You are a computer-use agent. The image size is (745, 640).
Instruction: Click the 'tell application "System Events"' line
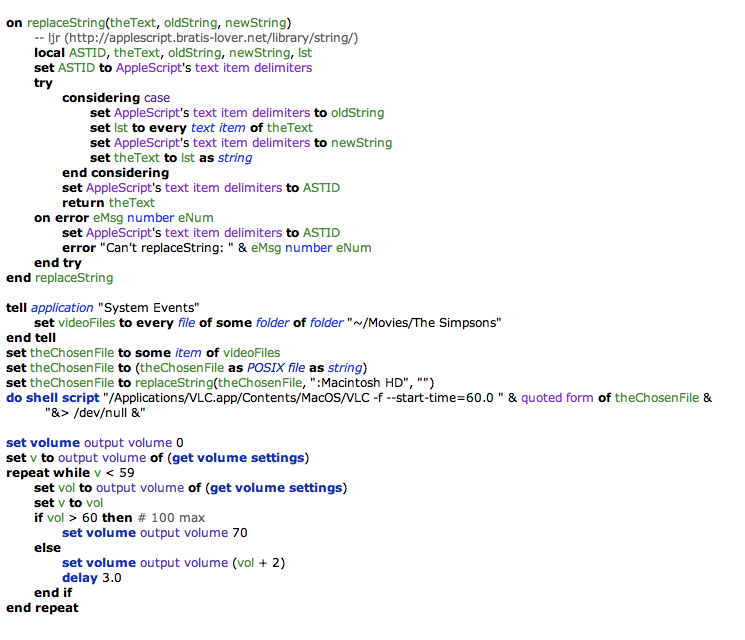[x=103, y=308]
